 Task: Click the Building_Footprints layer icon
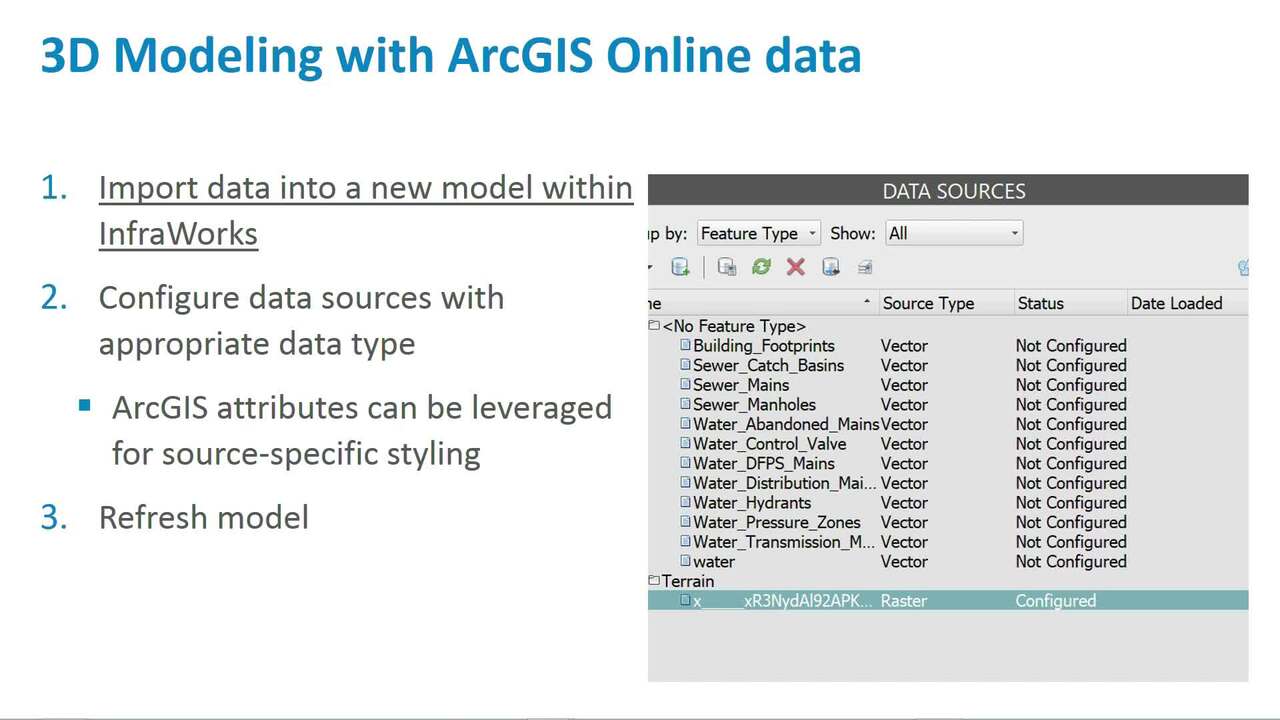(685, 345)
